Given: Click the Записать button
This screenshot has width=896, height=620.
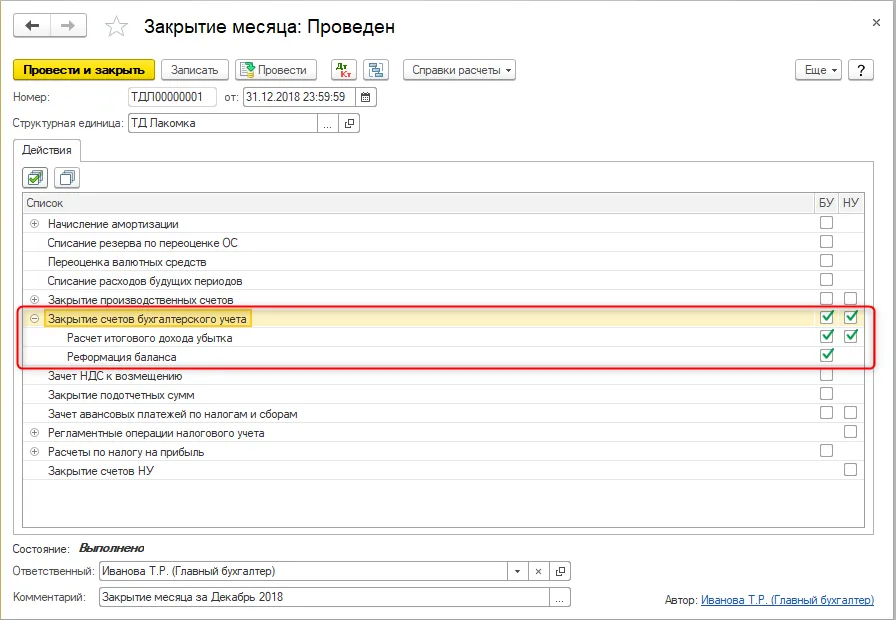Looking at the screenshot, I should pyautogui.click(x=195, y=70).
